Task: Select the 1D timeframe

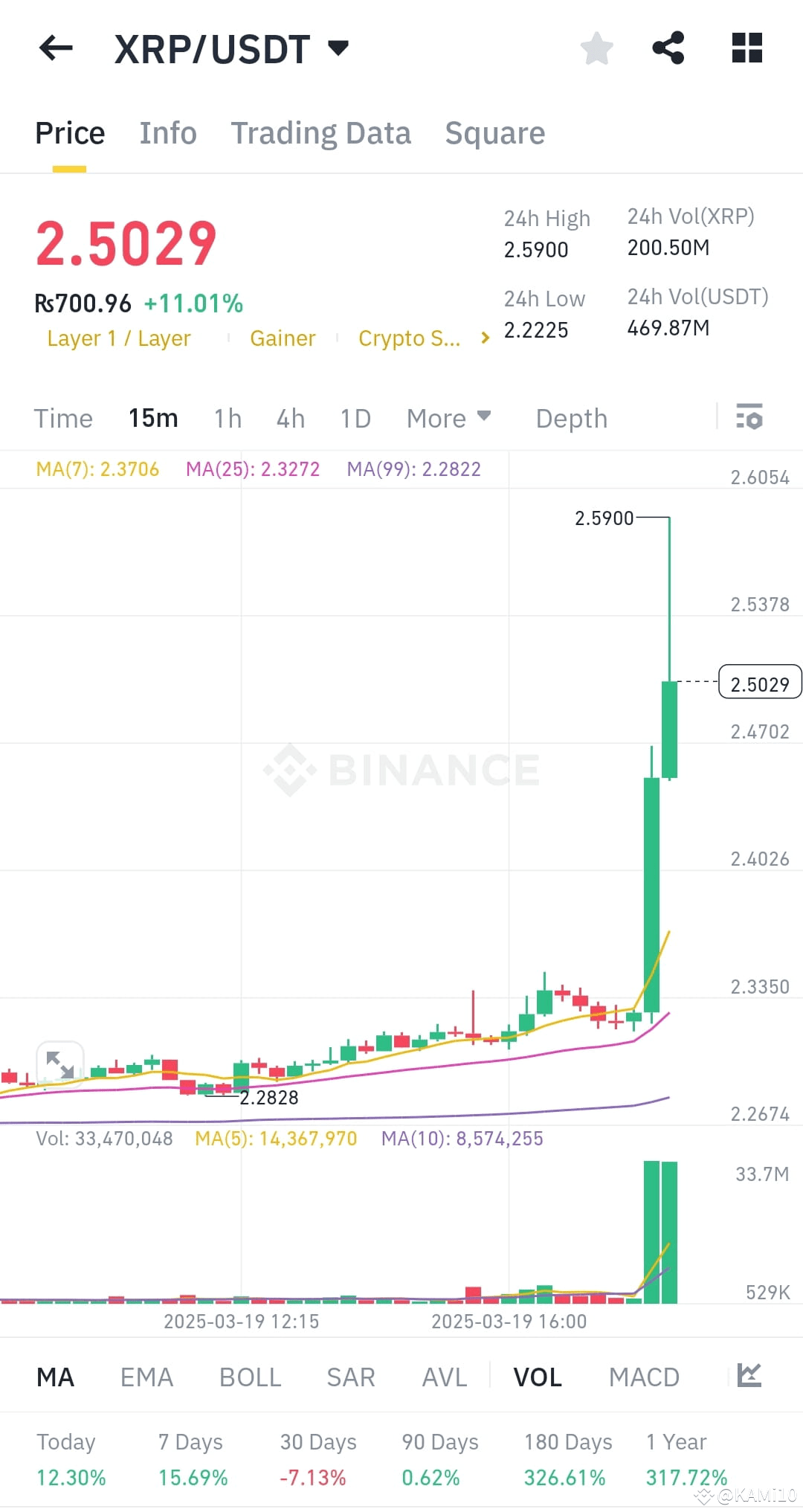Action: pos(355,418)
